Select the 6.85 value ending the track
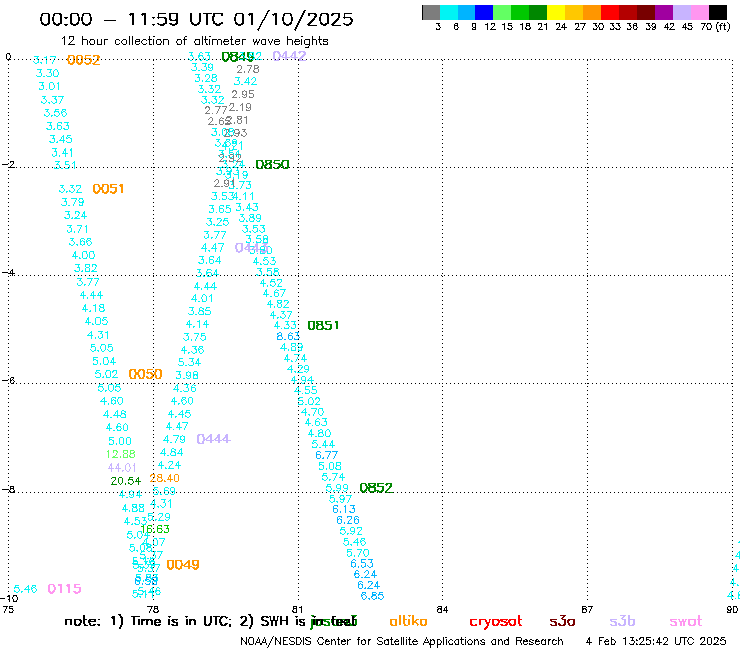Image resolution: width=740 pixels, height=650 pixels. [372, 596]
